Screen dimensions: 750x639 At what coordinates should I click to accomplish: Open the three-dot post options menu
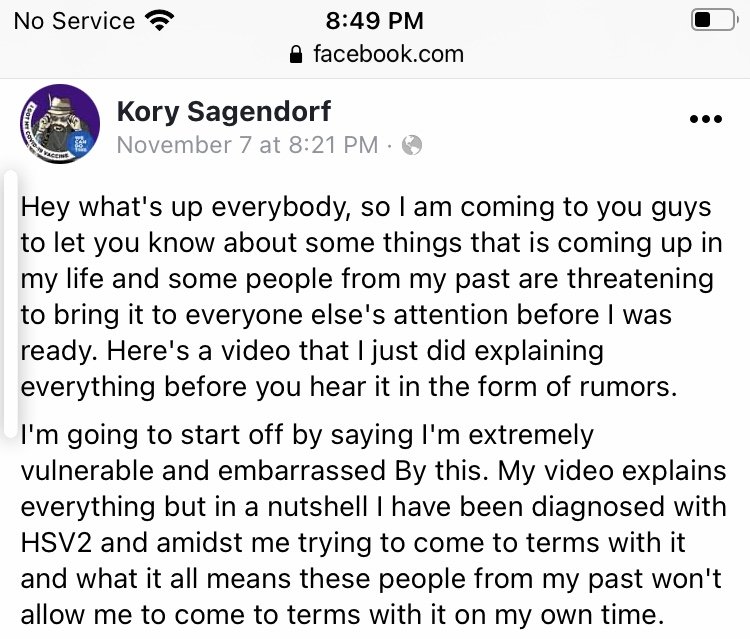tap(705, 119)
